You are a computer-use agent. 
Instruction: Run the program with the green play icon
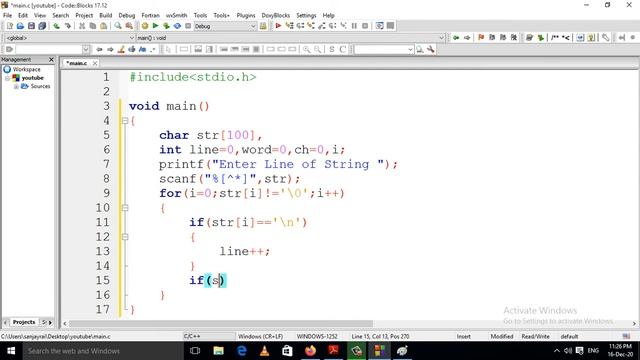click(156, 26)
